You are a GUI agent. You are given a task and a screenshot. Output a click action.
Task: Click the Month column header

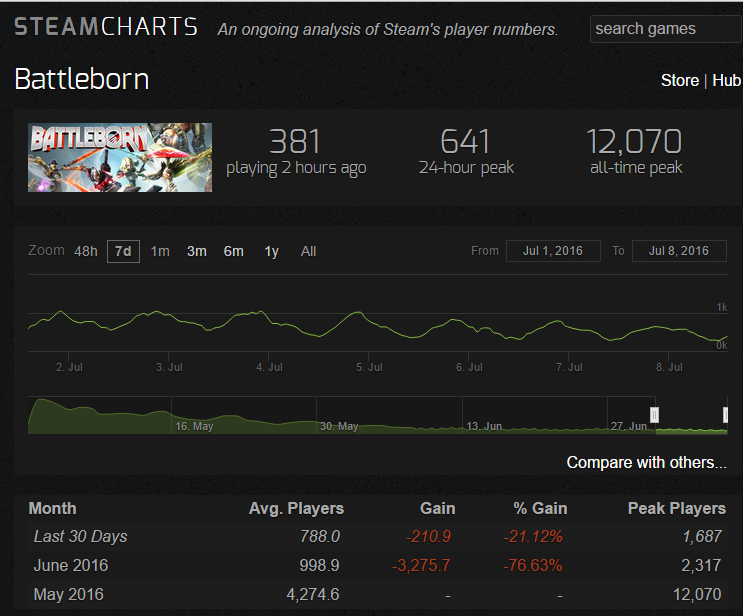[53, 508]
